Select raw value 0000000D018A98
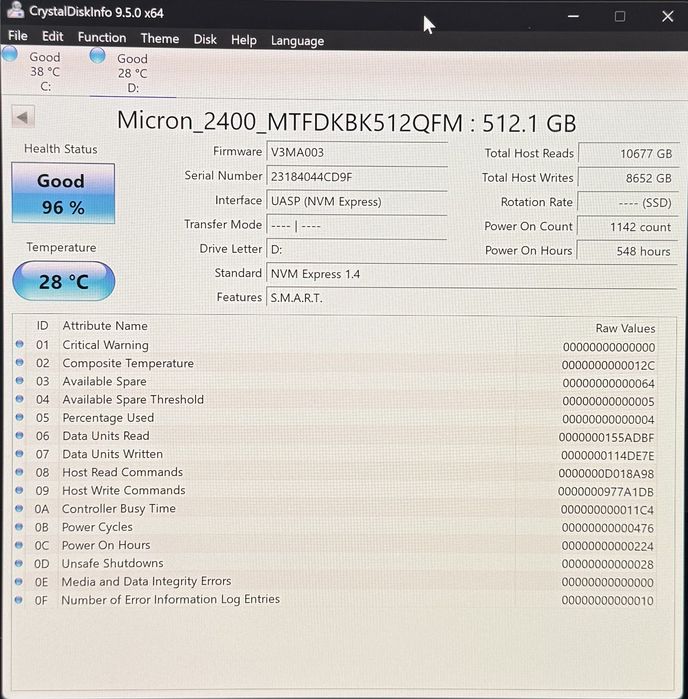 606,474
